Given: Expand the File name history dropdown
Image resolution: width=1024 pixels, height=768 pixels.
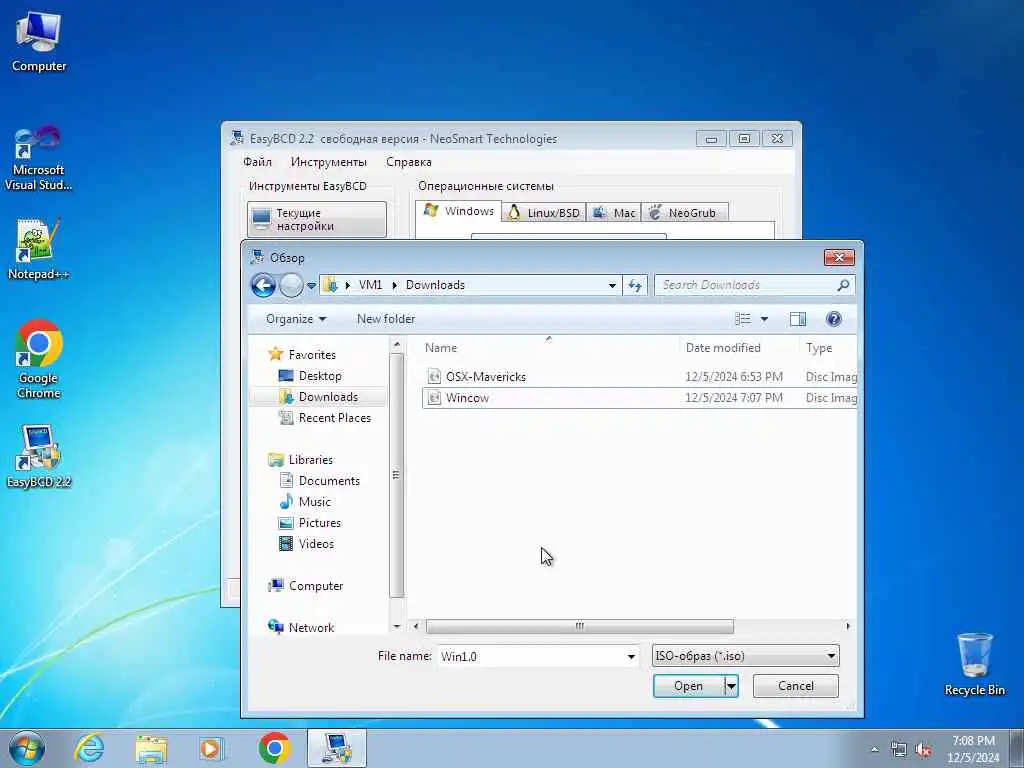Looking at the screenshot, I should click(x=632, y=656).
